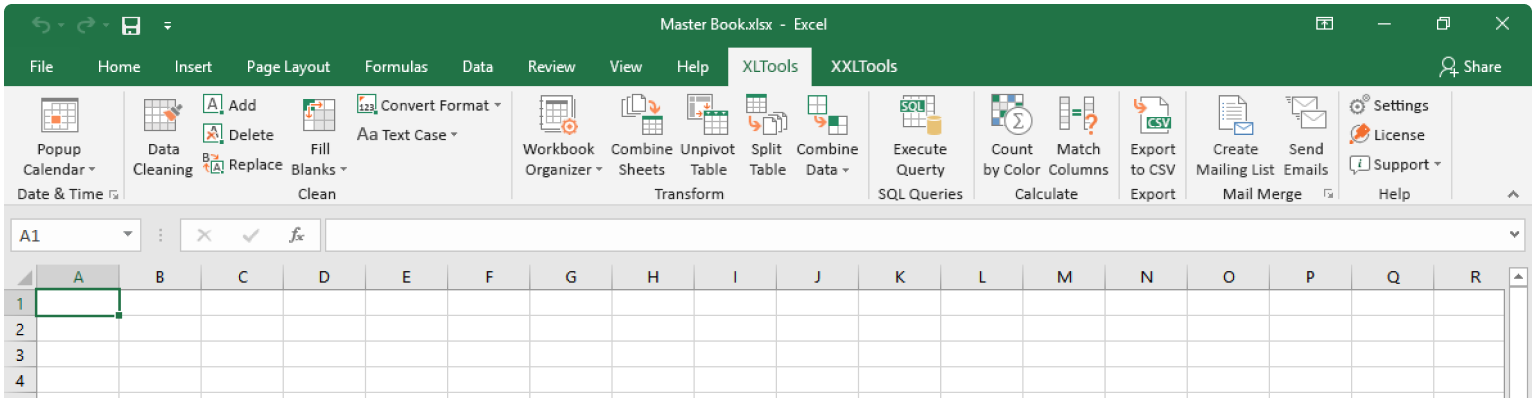
Task: Open the Formulas ribbon tab
Action: click(x=396, y=67)
